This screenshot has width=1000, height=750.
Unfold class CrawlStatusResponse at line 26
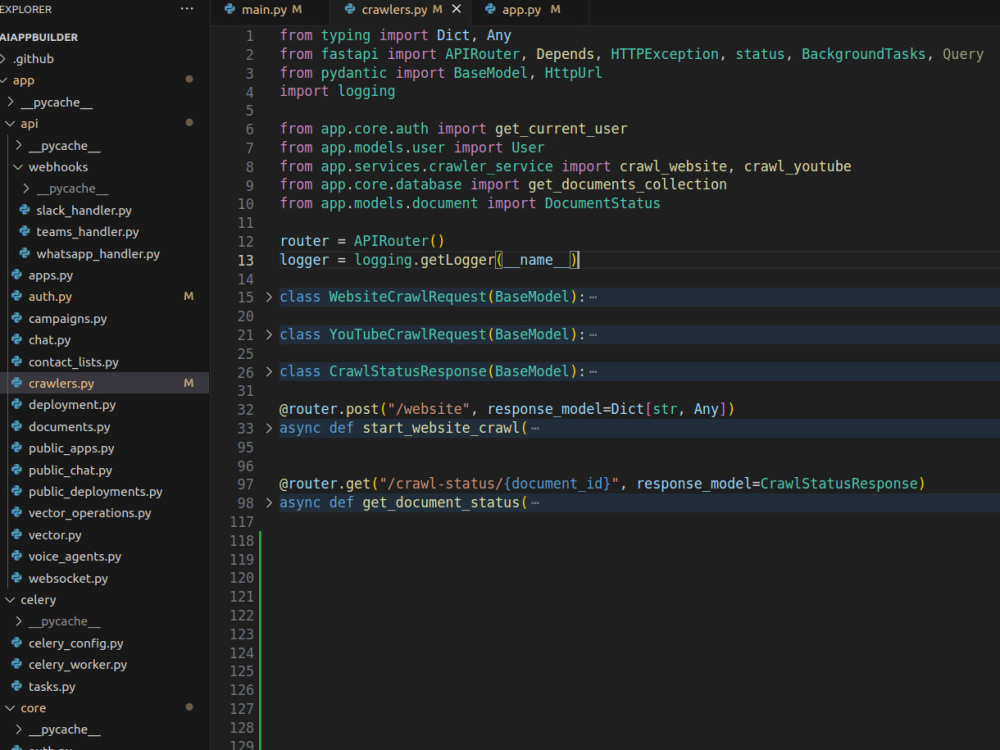[268, 372]
